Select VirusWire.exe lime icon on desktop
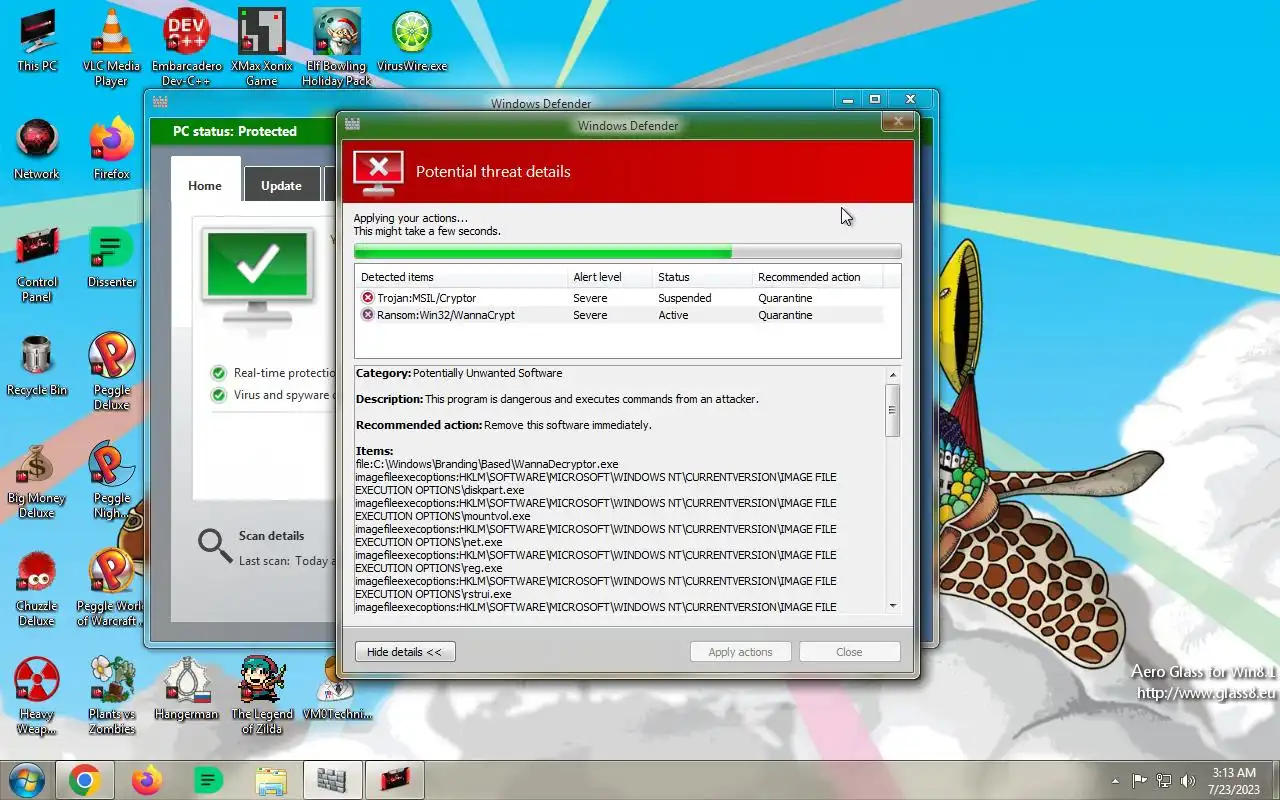This screenshot has width=1280, height=800. (412, 41)
